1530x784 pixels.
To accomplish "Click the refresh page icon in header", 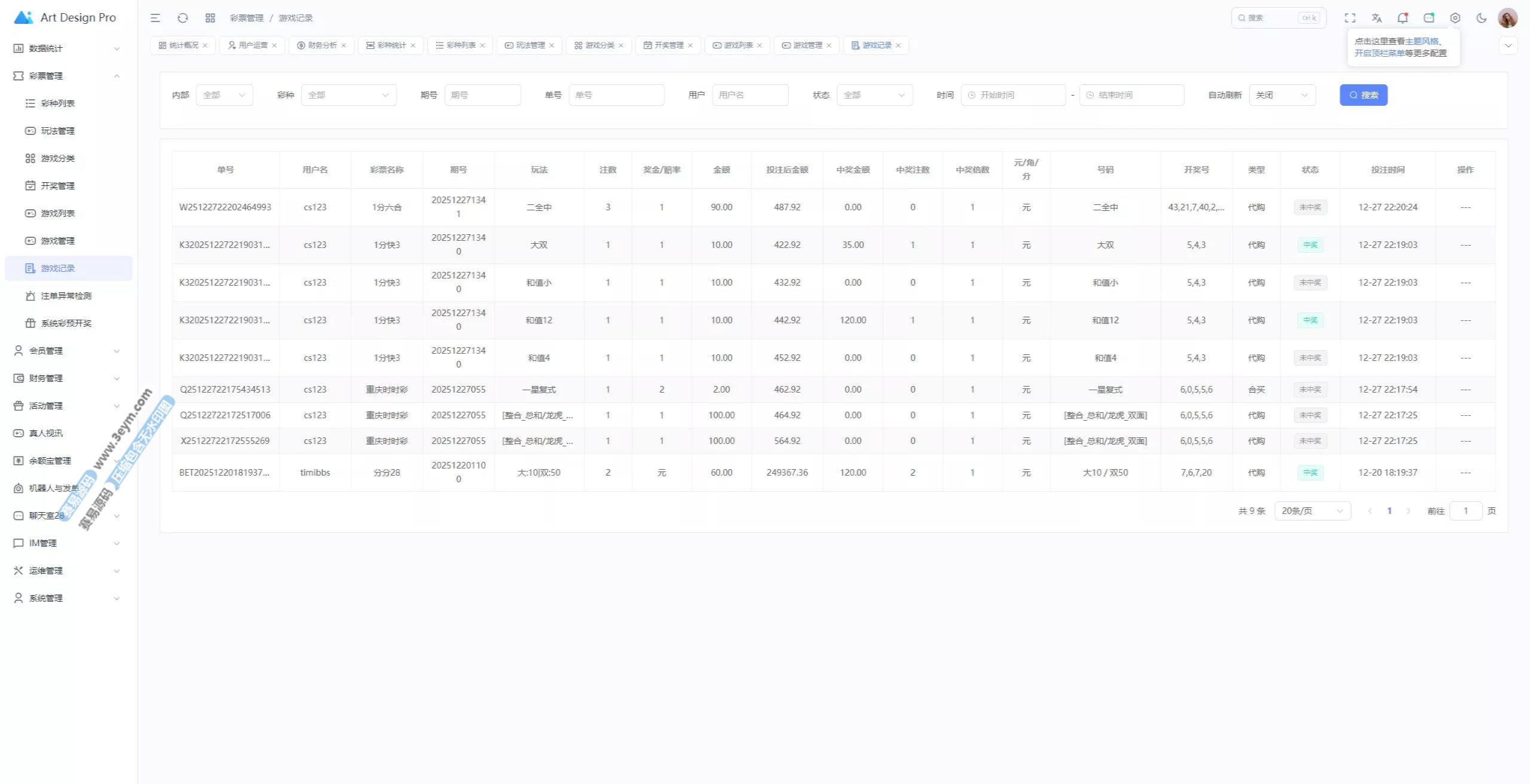I will (x=183, y=18).
